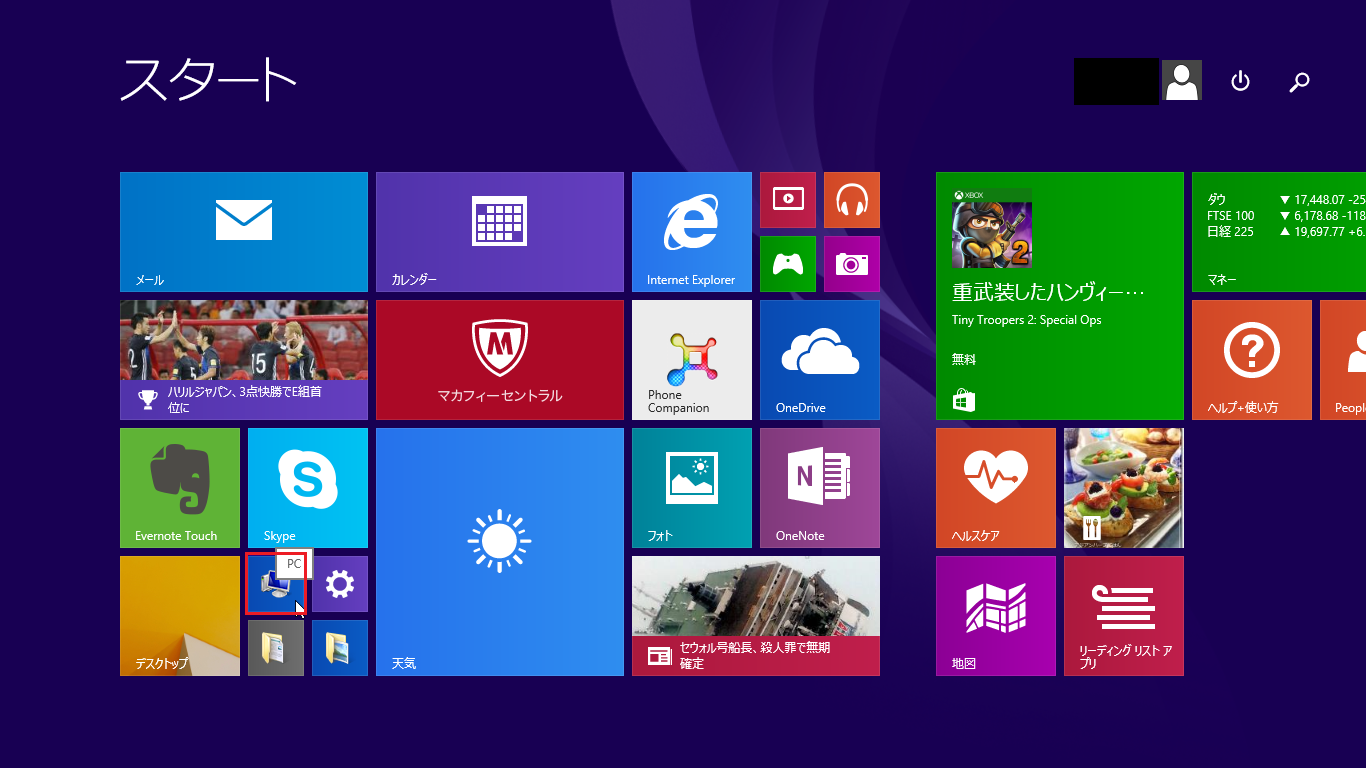The width and height of the screenshot is (1366, 768).
Task: Open the magenta Camera small tile
Action: 852,264
